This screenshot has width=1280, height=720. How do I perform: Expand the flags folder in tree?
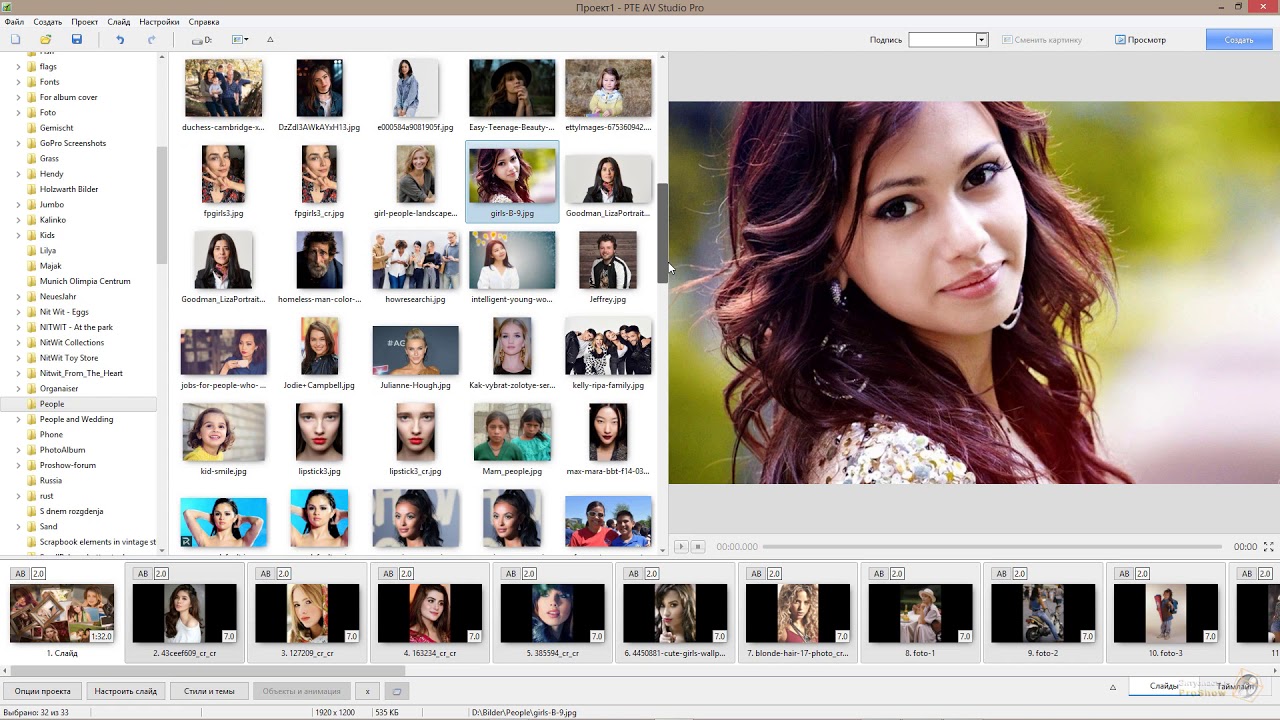[18, 67]
